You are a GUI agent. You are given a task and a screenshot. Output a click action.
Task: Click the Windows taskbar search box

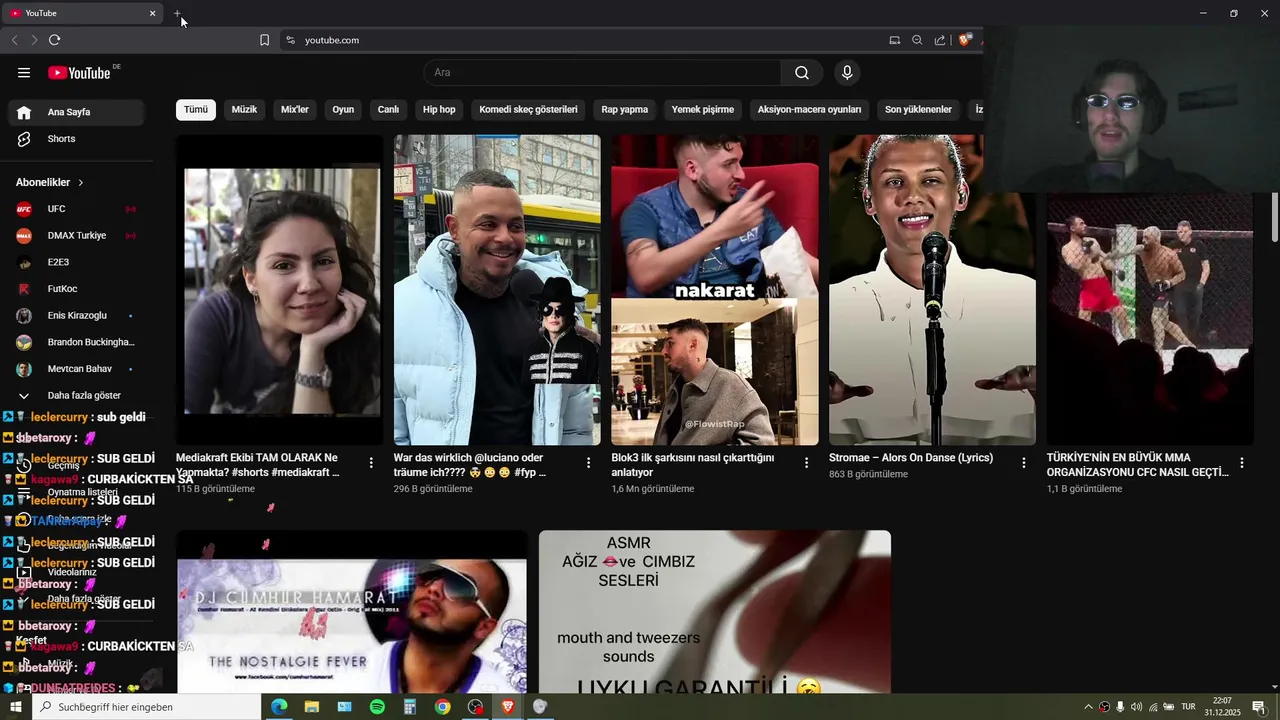146,707
